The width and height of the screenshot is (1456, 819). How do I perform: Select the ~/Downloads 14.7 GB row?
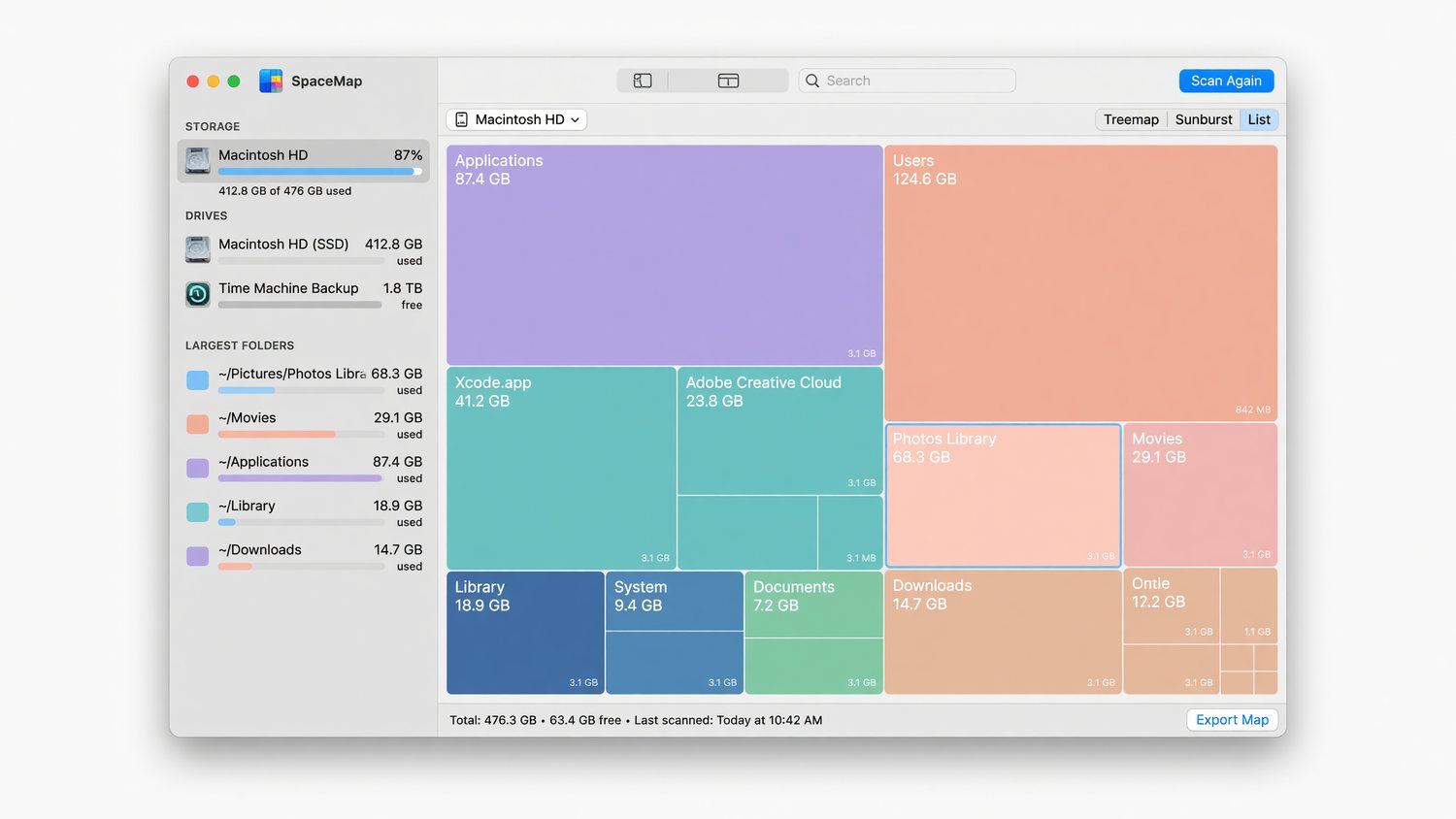pos(304,557)
